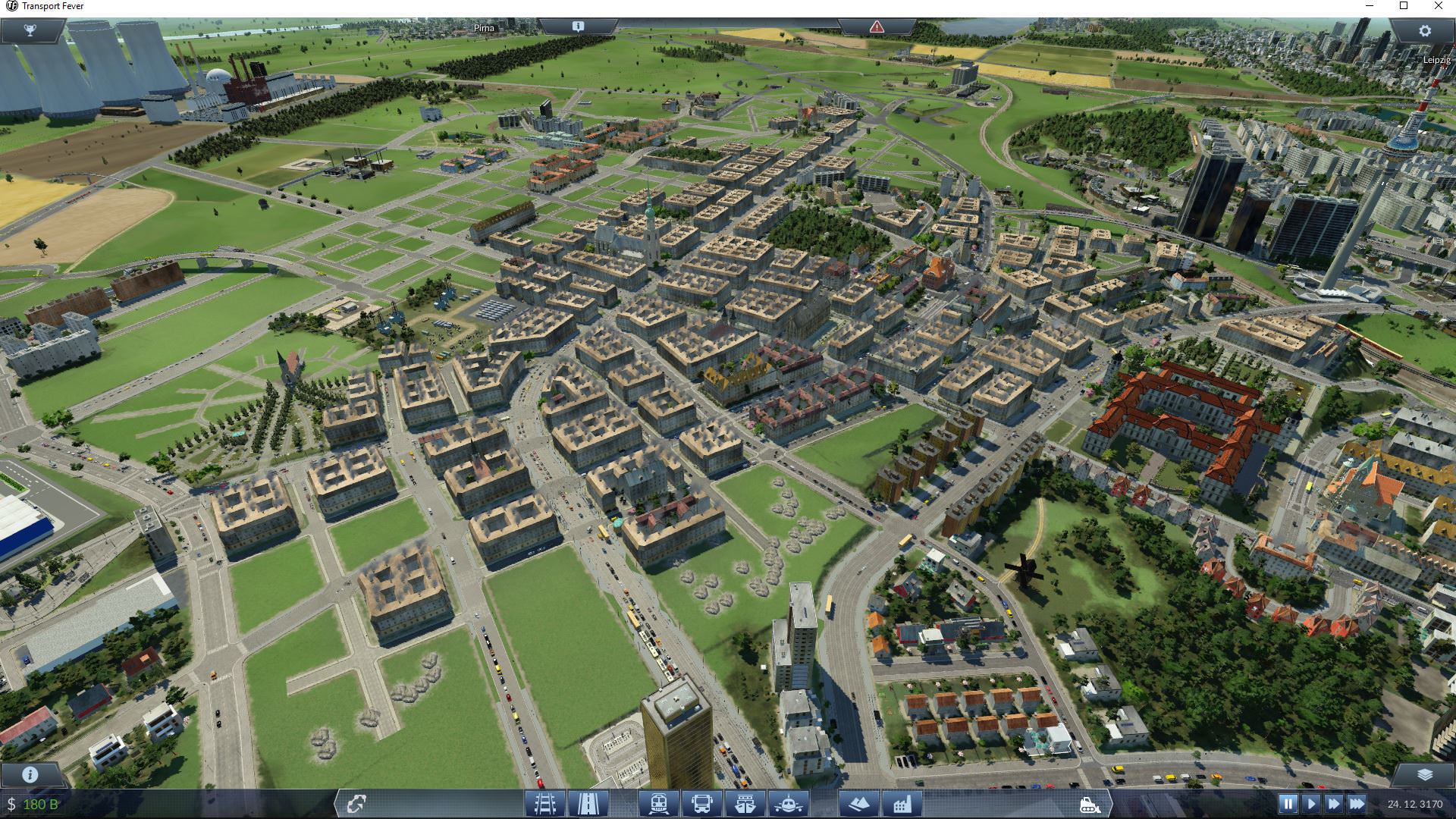This screenshot has height=819, width=1456.
Task: Open the airplane management menu
Action: pos(789,803)
